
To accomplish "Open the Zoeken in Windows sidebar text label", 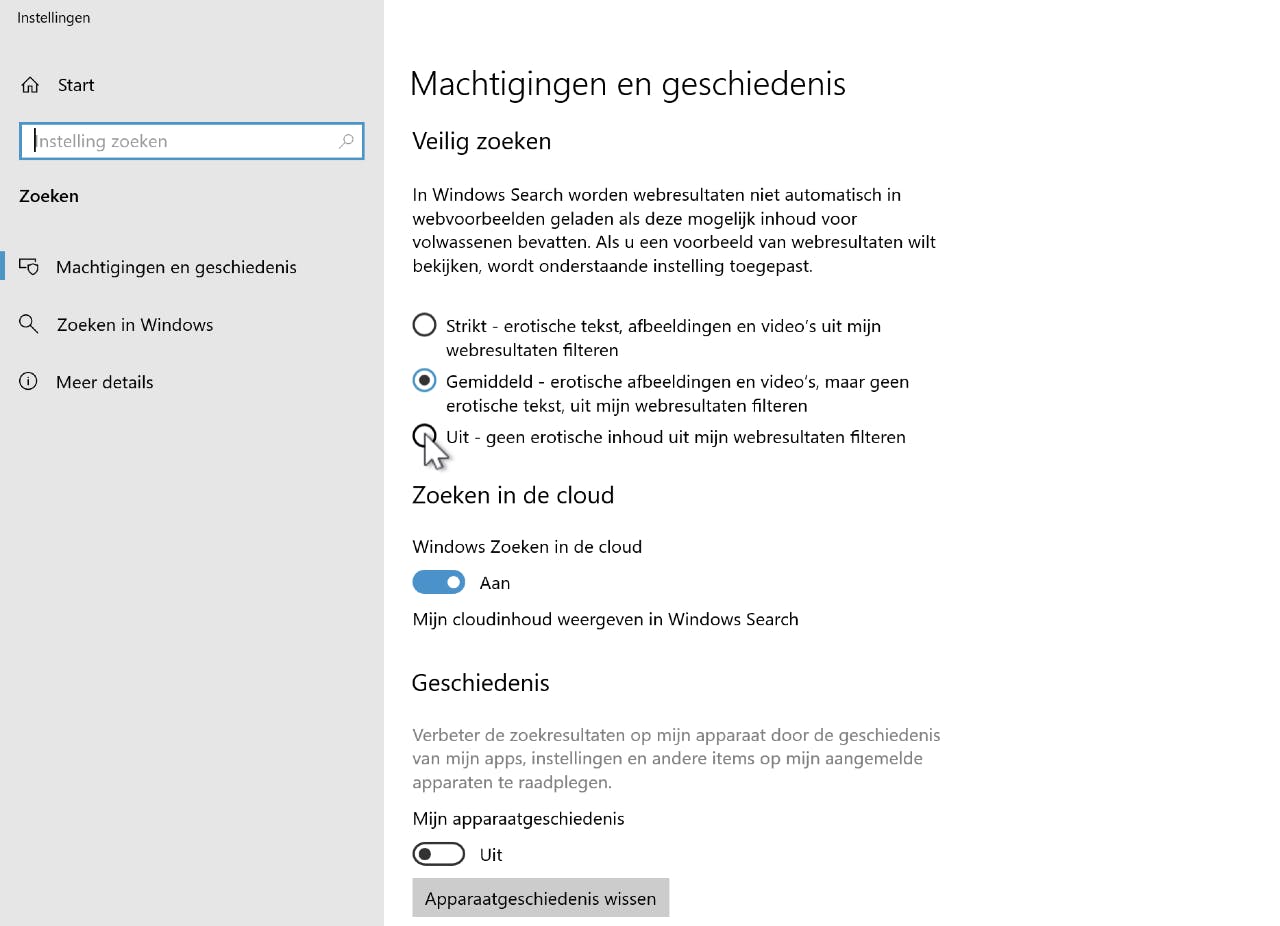I will [x=135, y=324].
